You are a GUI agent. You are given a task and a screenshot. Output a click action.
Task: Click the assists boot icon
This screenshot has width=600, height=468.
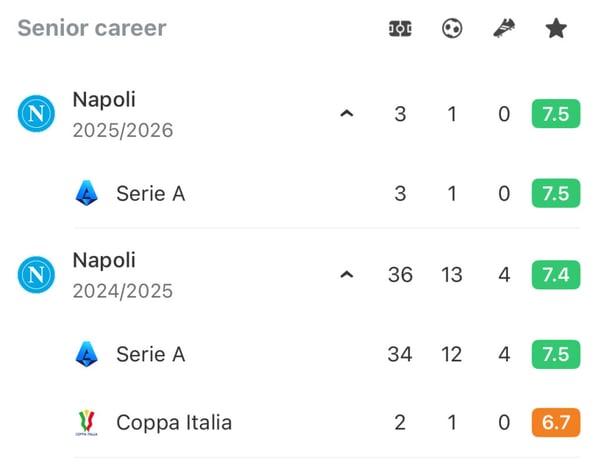504,29
